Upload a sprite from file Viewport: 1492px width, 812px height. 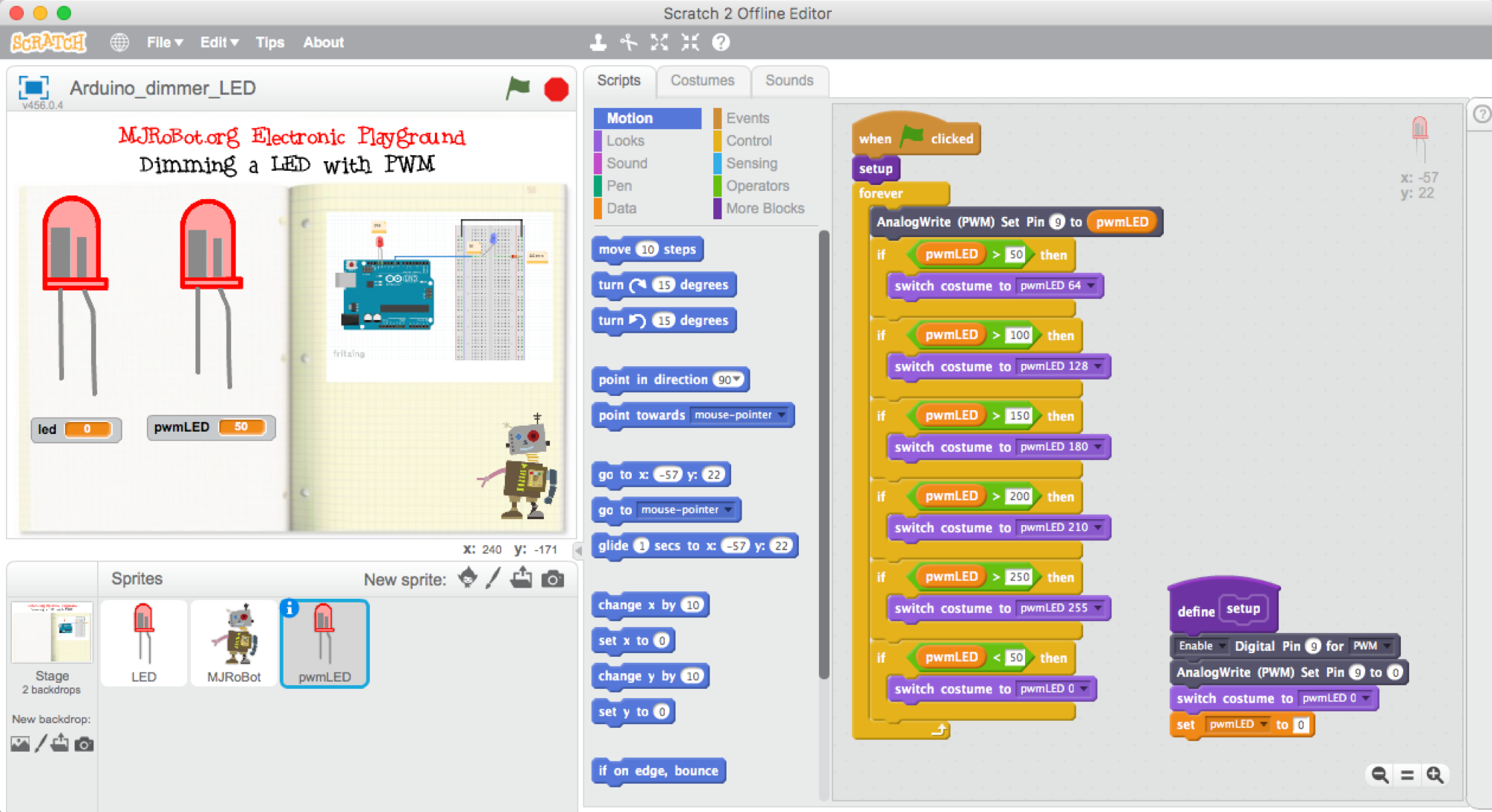[x=522, y=579]
